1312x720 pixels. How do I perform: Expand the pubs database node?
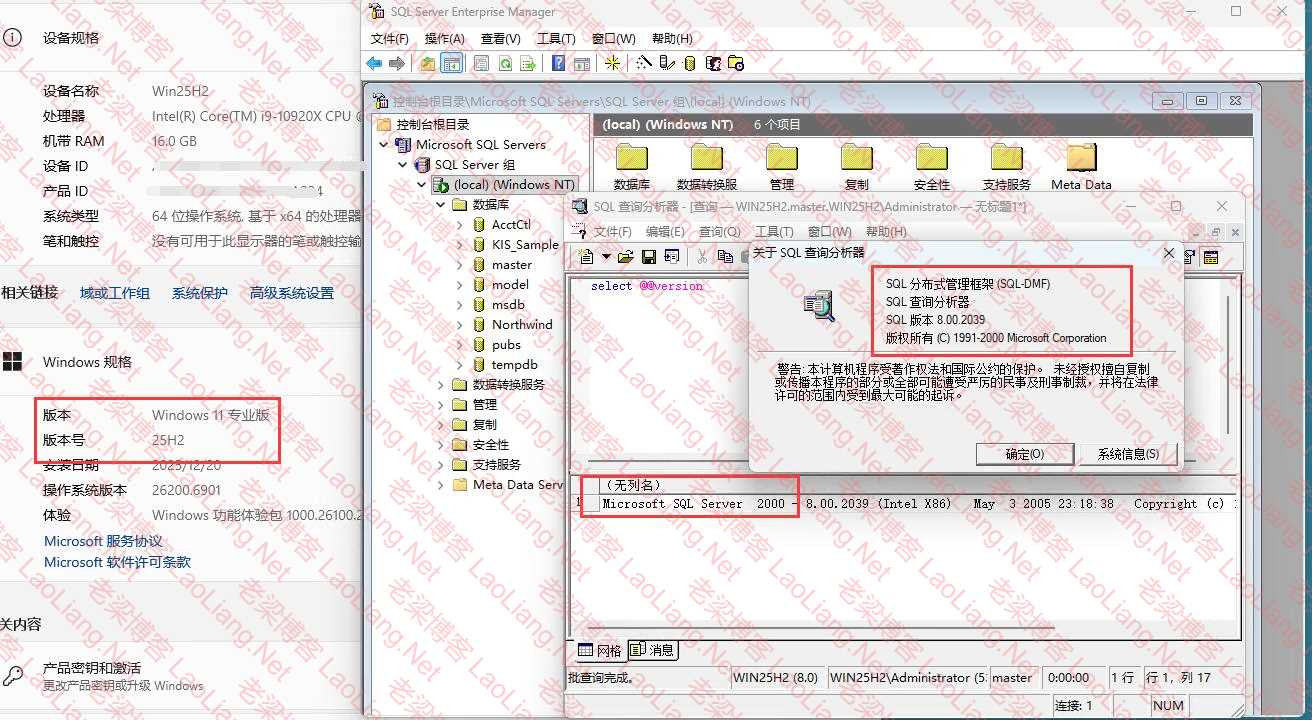tap(459, 345)
